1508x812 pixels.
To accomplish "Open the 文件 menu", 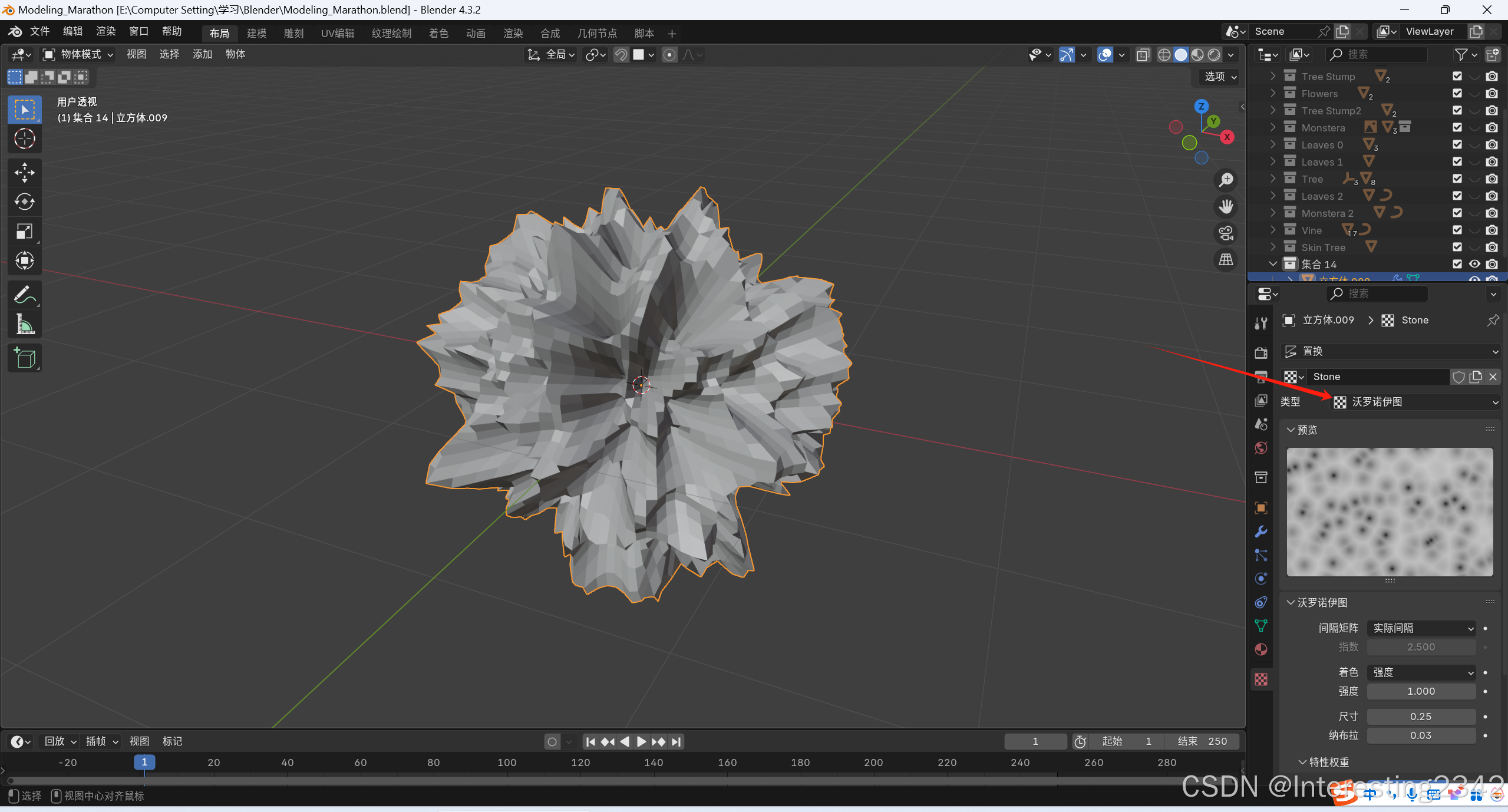I will 39,31.
